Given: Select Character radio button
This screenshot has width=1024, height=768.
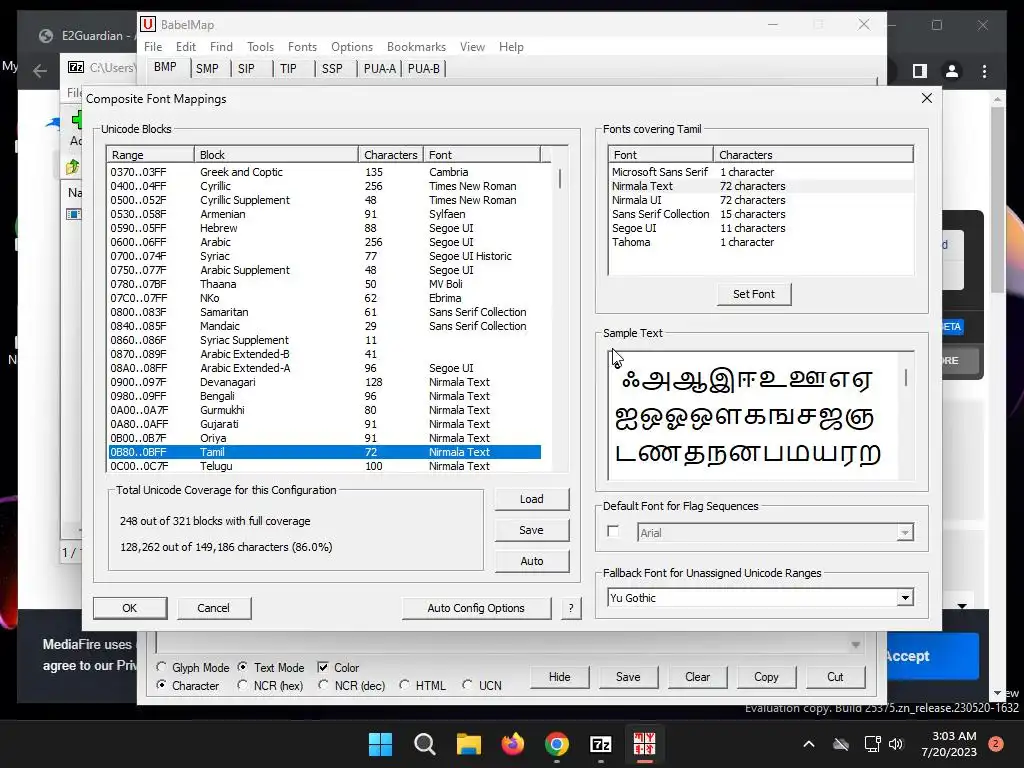Looking at the screenshot, I should pos(161,685).
